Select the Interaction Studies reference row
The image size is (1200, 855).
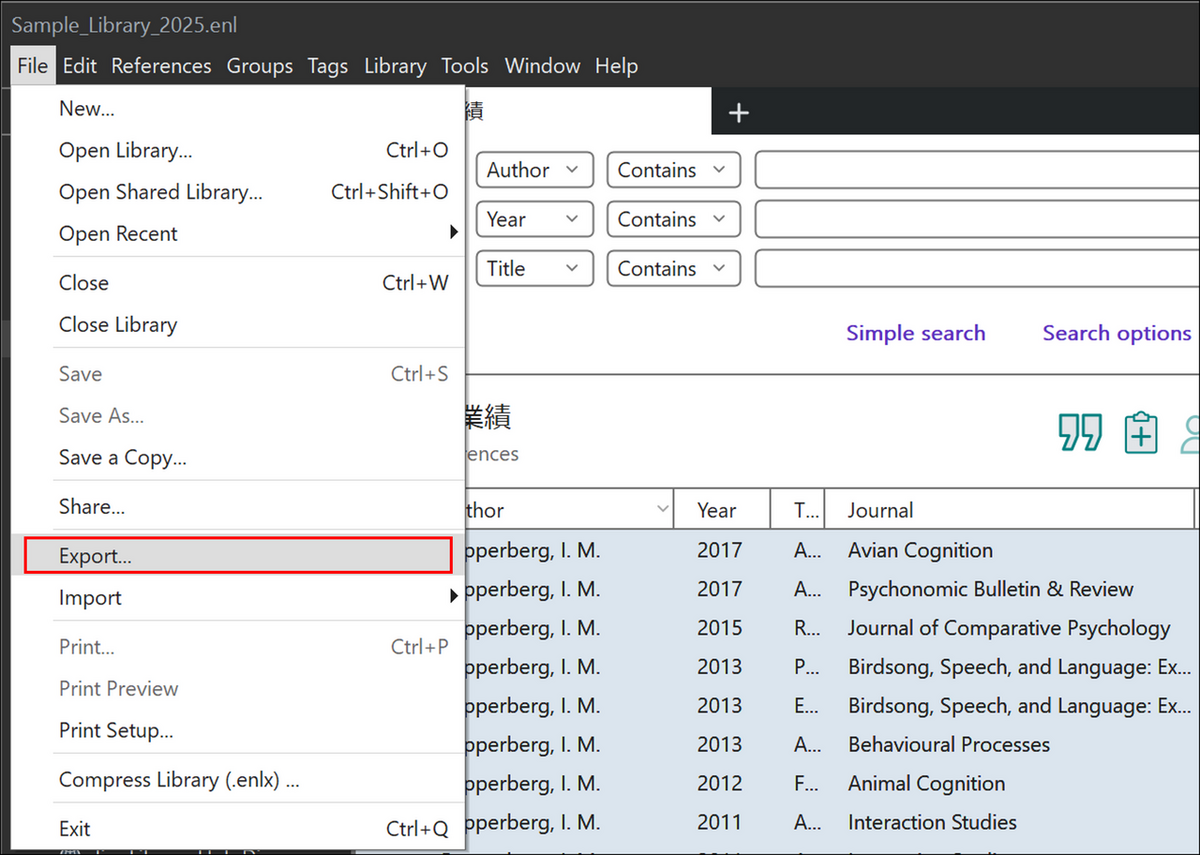tap(832, 822)
